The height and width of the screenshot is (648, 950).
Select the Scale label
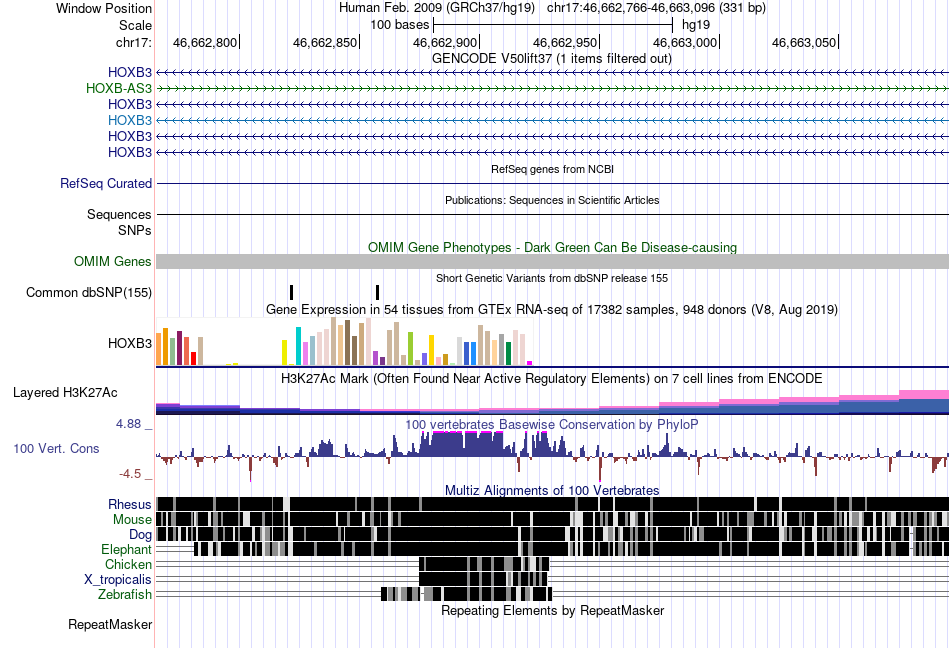135,25
